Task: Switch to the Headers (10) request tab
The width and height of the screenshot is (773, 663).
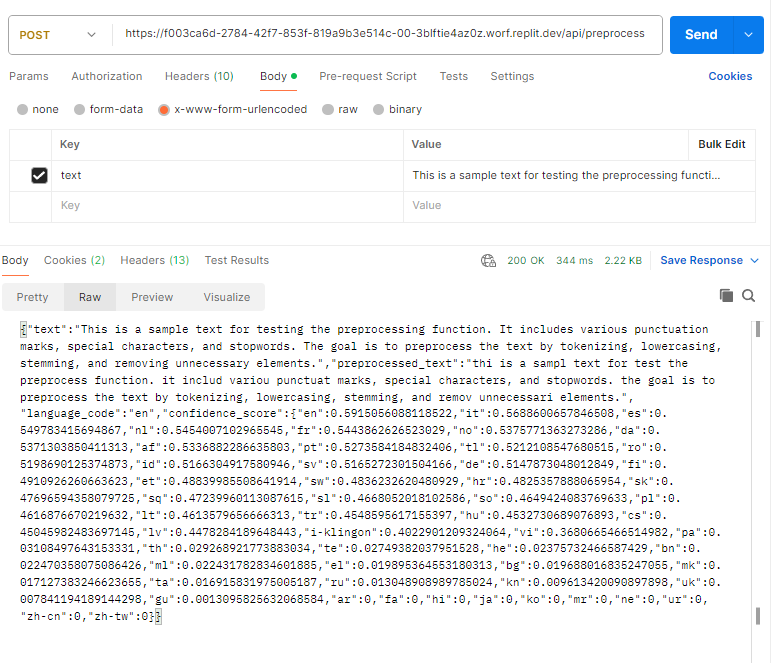Action: [x=199, y=76]
